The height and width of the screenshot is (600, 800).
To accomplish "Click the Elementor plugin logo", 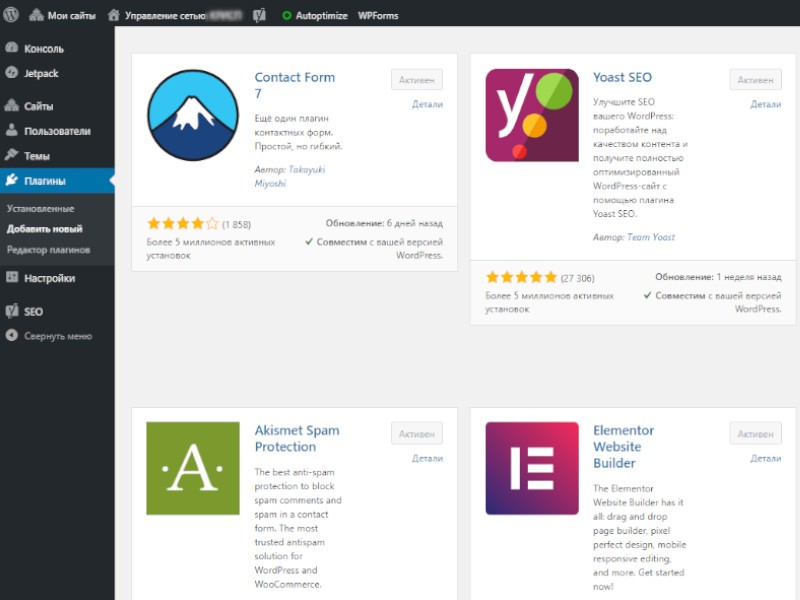I will point(532,468).
